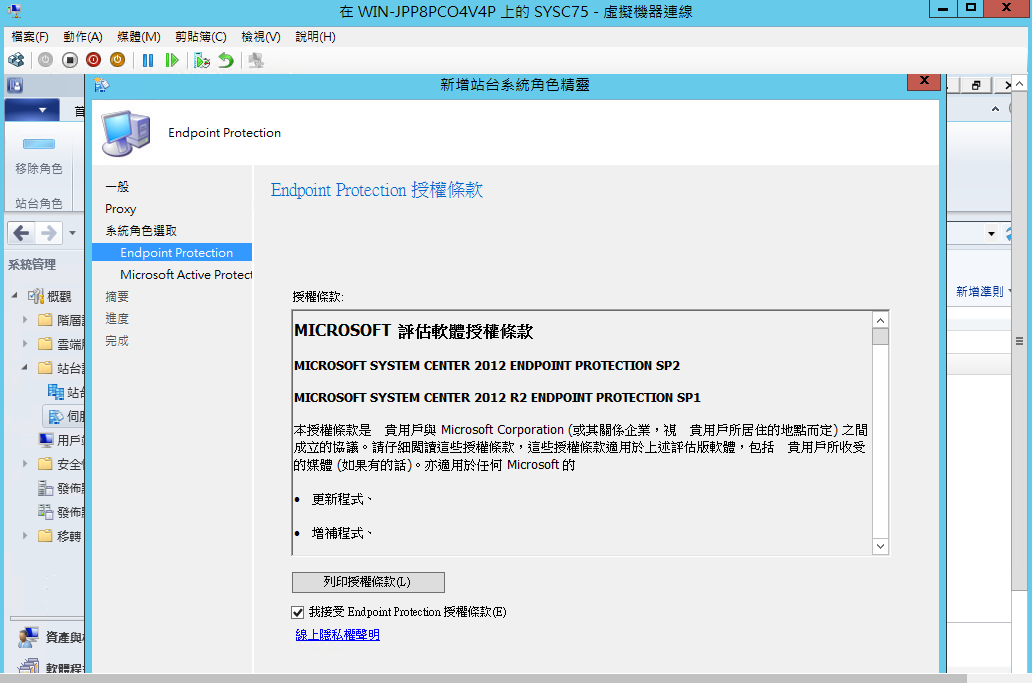The height and width of the screenshot is (683, 1032).
Task: Go back with the console back arrow
Action: pyautogui.click(x=21, y=233)
